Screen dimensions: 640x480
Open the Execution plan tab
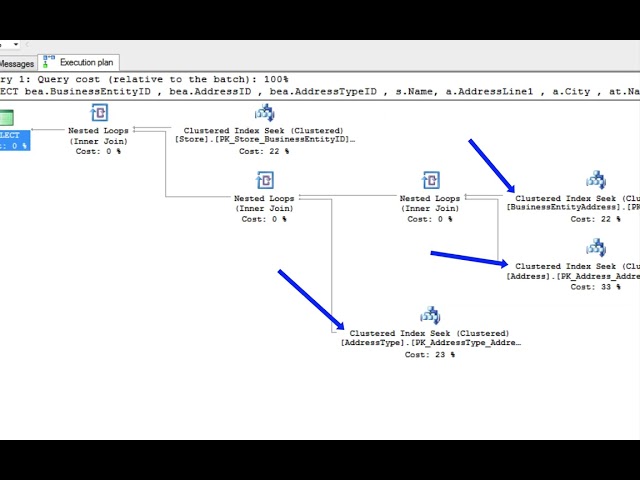pos(79,62)
